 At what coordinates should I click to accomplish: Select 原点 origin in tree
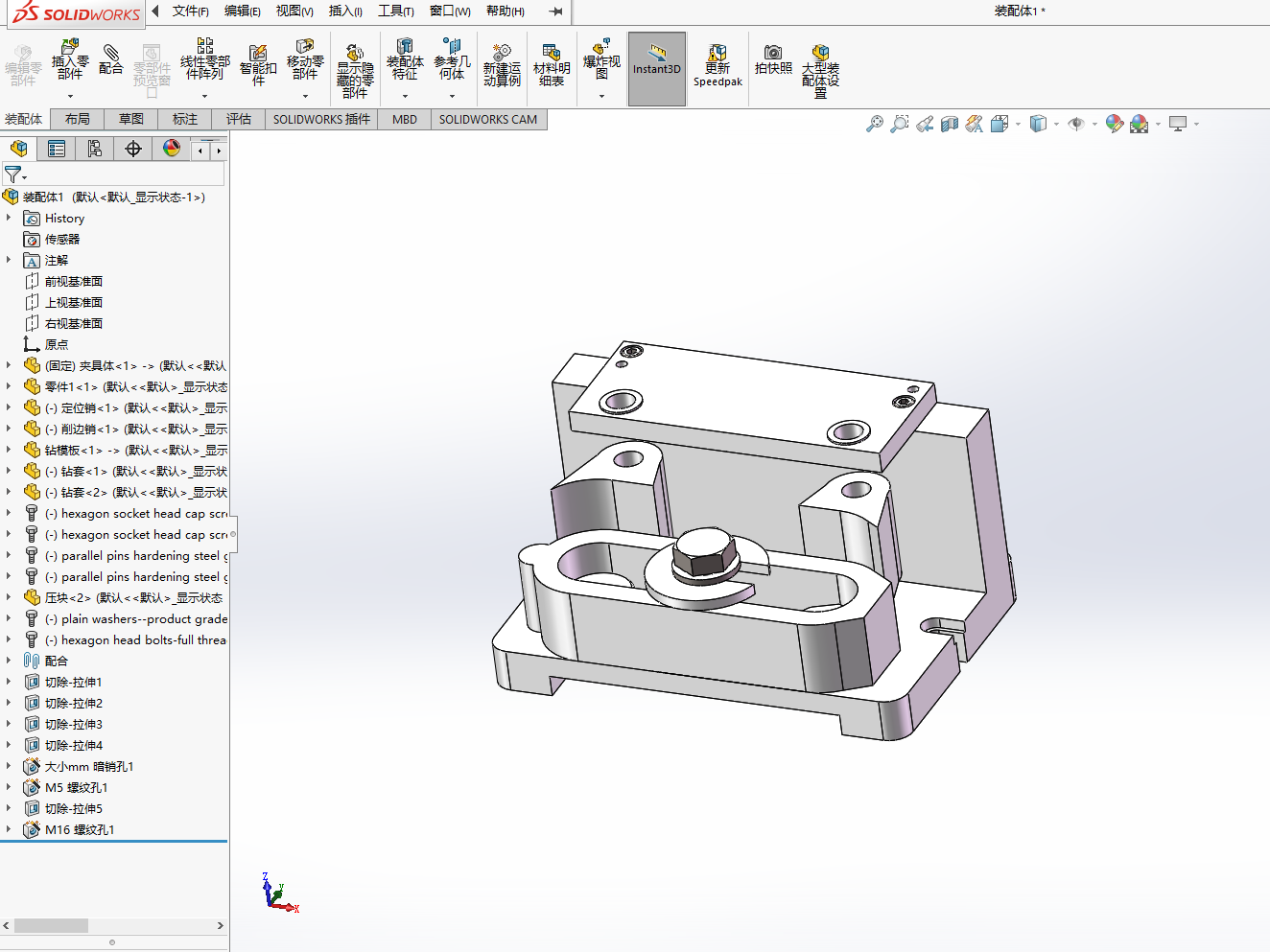(57, 344)
